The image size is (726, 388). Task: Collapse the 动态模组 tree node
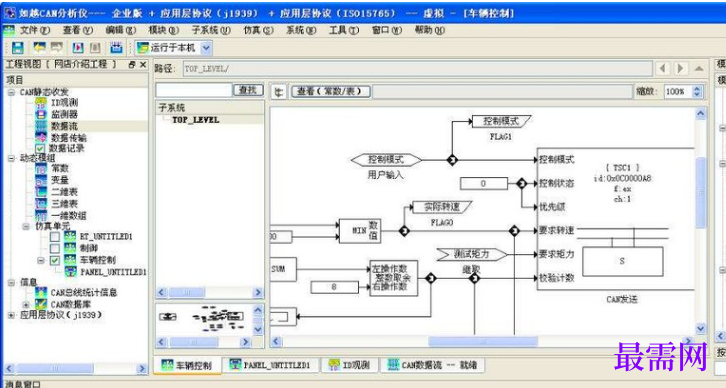point(11,158)
